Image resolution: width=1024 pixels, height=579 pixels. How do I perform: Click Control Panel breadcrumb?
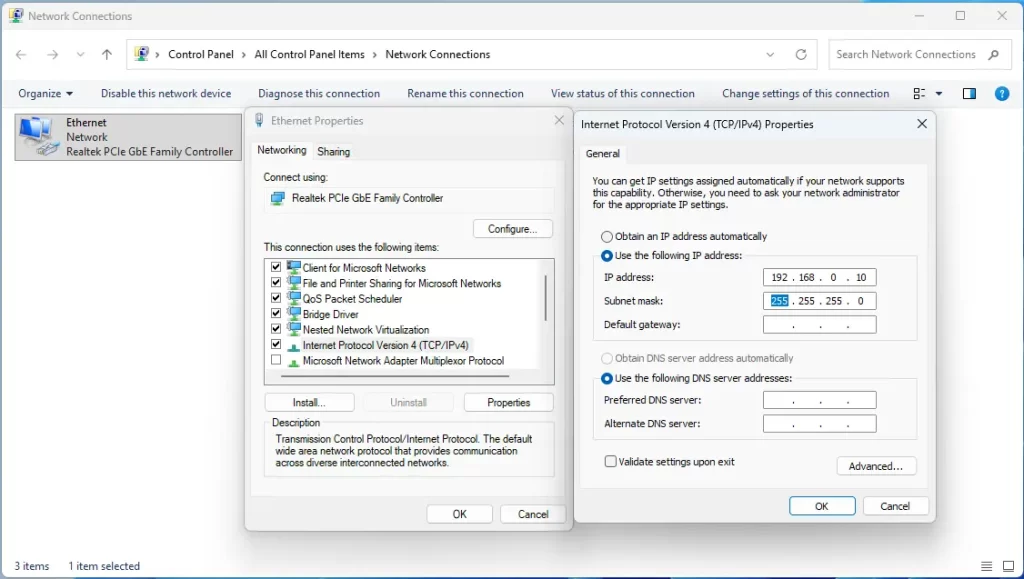point(200,55)
